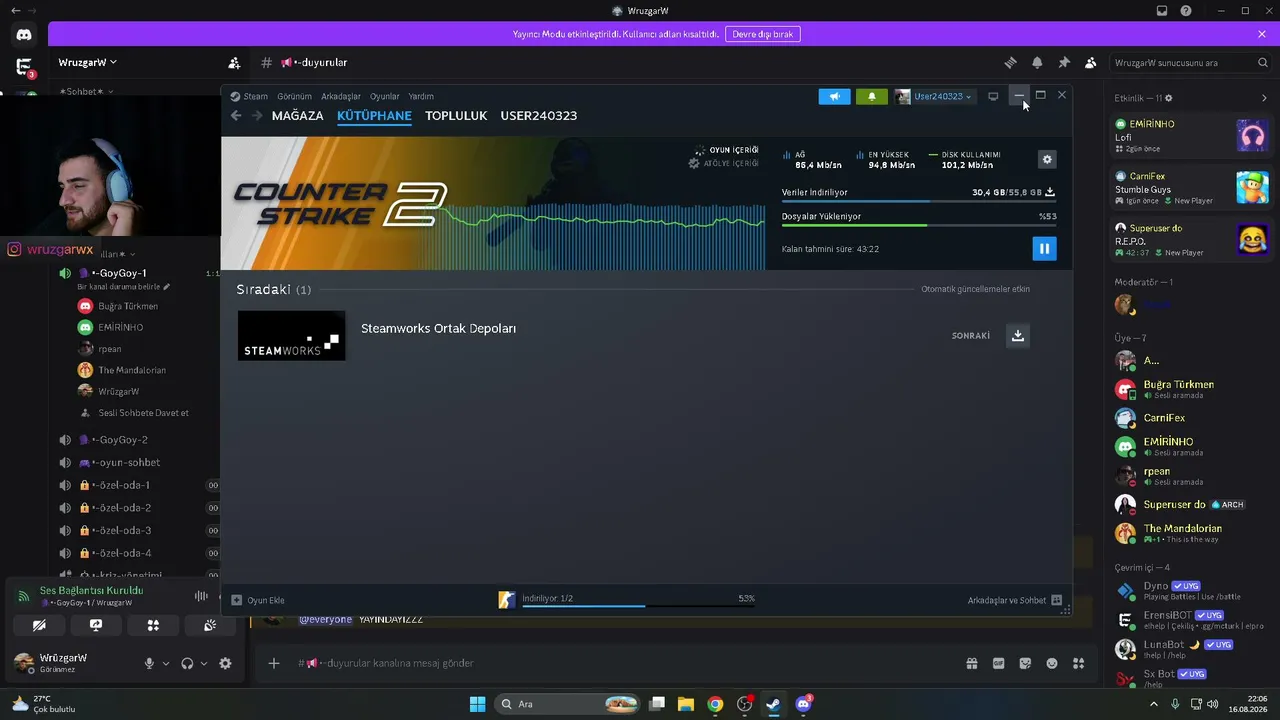Toggle Discord noise suppression

pyautogui.click(x=201, y=596)
